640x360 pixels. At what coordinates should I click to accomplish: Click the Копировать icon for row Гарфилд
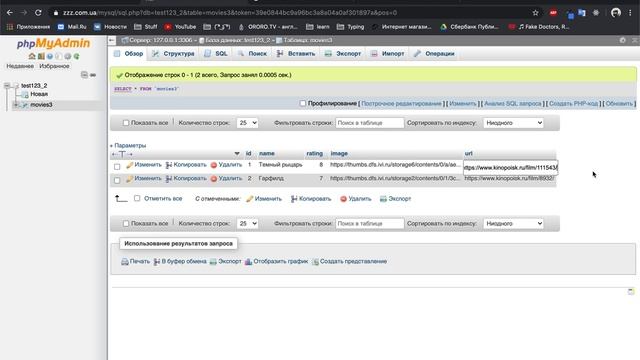coord(169,179)
